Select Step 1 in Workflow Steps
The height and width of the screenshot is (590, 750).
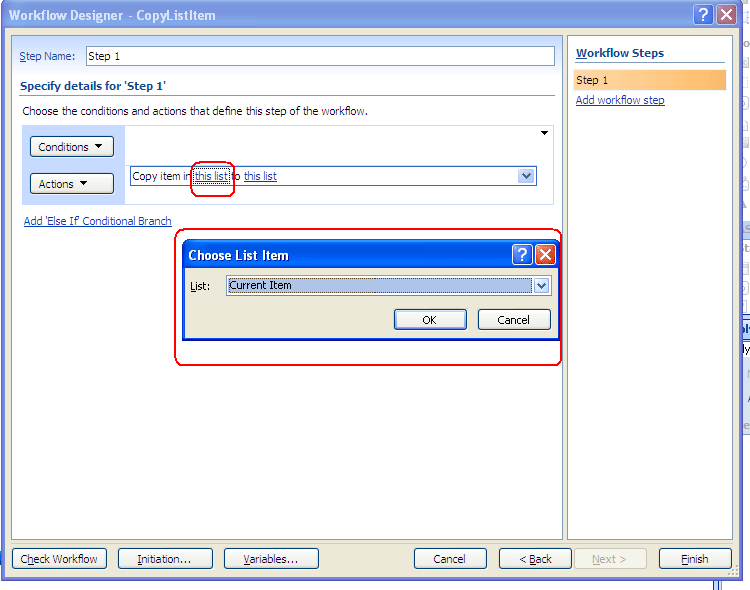650,80
